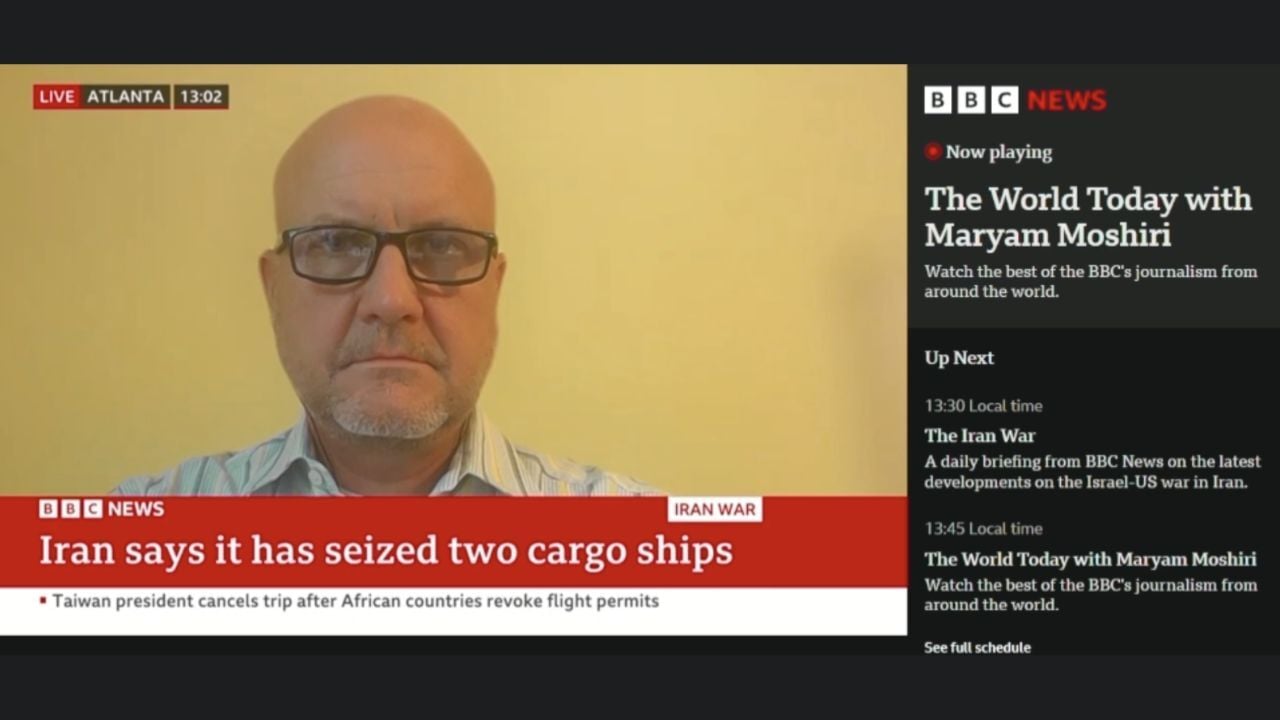Click the Now playing label text
This screenshot has height=720, width=1280.
(999, 152)
